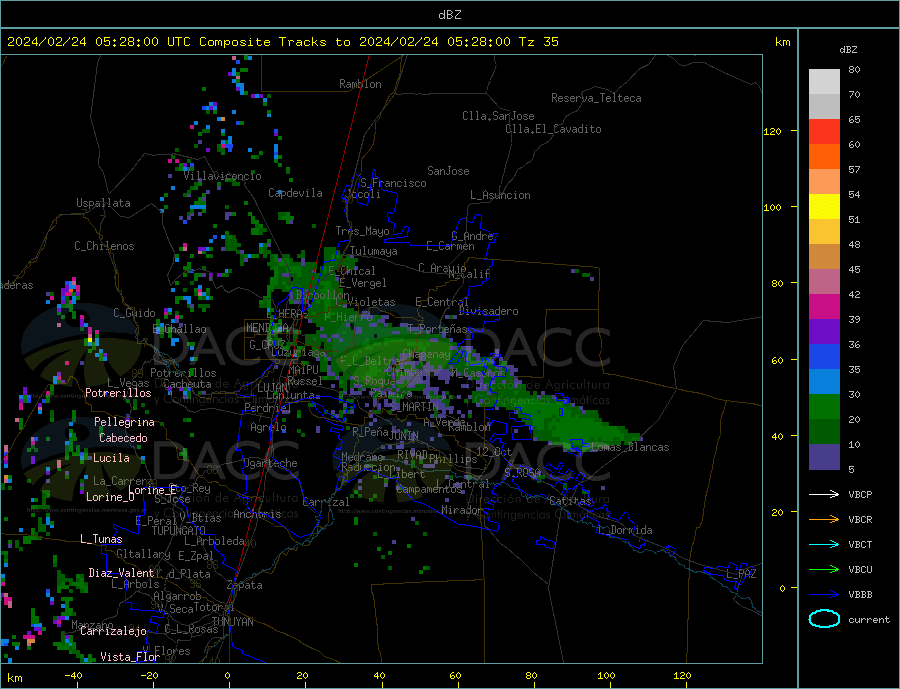Pick the dark green swatch above 10

click(x=824, y=432)
